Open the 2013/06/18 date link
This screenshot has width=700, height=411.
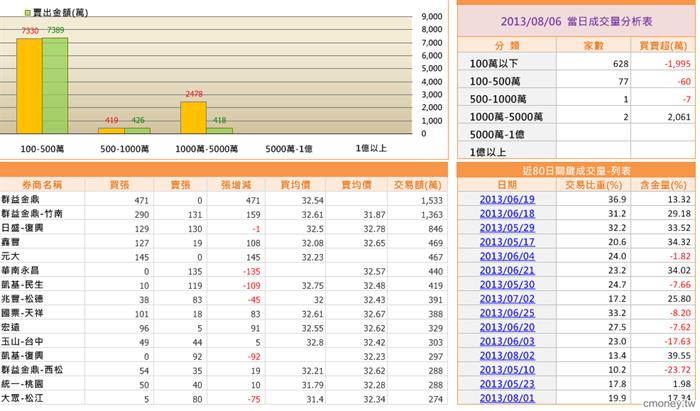507,214
